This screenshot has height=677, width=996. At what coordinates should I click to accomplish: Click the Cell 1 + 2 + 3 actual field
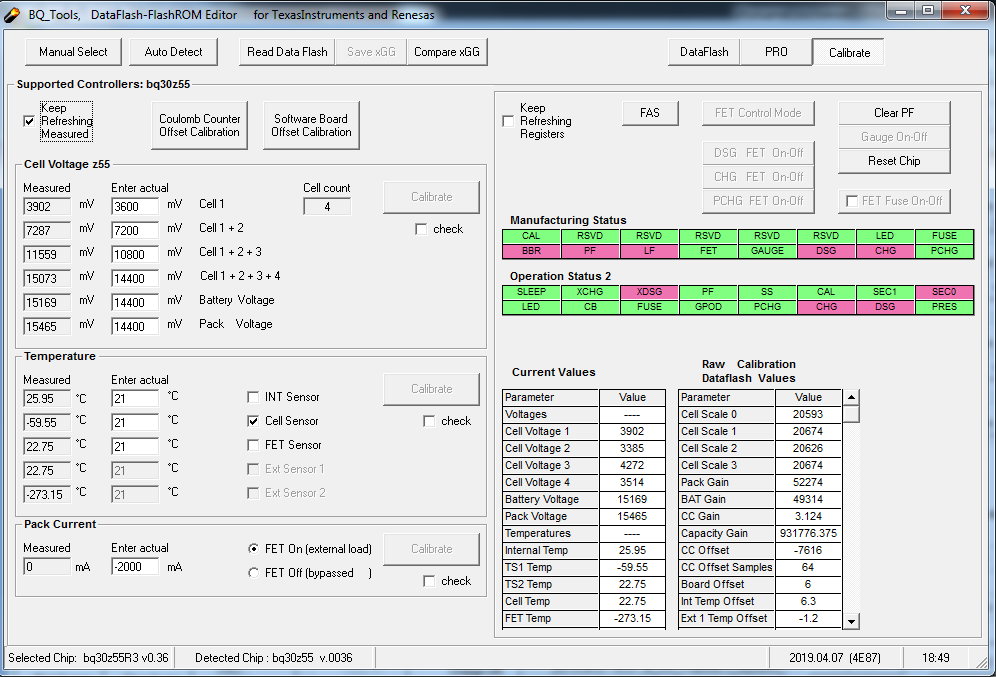pos(135,255)
